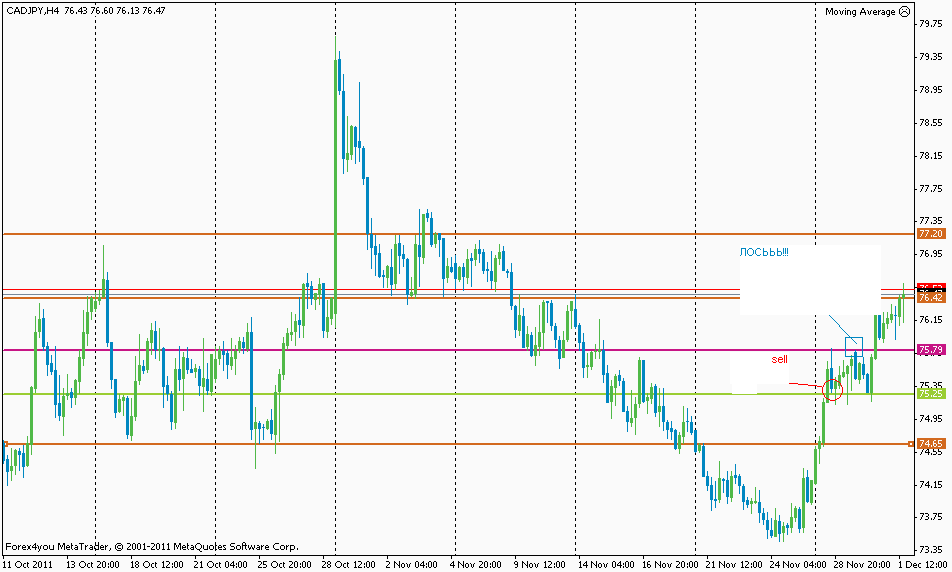Screen dimensions: 952x572
Task: Click the 'Moving Average' expert label text
Action: 860,12
